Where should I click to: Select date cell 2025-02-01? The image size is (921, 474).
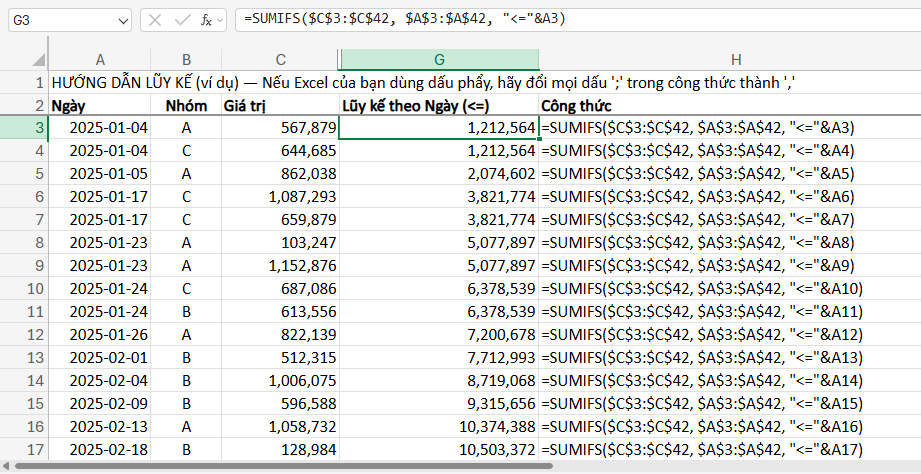[100, 358]
